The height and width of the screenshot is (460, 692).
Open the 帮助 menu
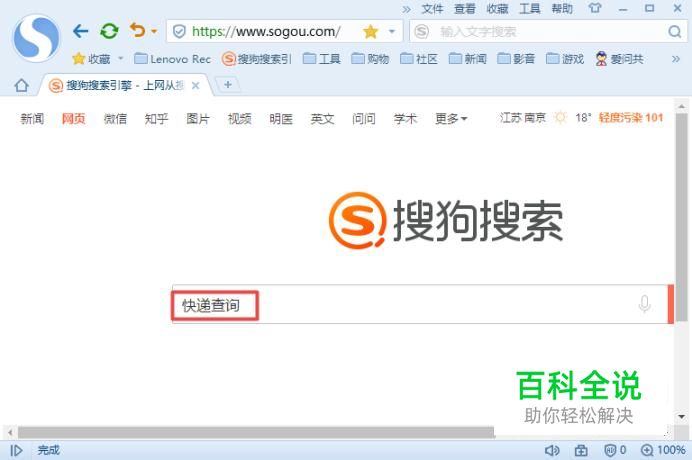562,9
